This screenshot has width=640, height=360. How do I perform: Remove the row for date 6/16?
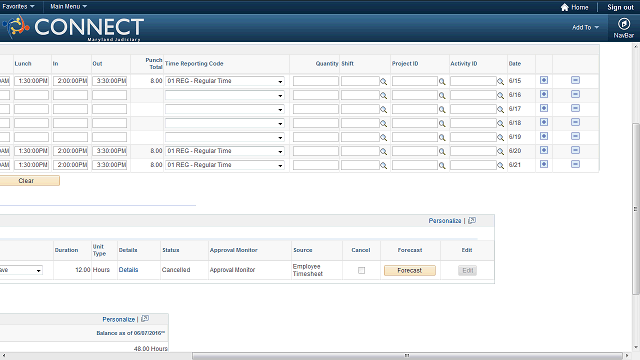pyautogui.click(x=575, y=94)
